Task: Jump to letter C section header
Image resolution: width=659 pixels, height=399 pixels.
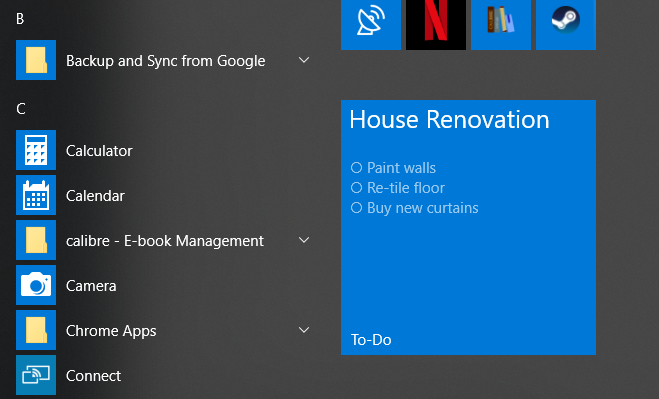Action: [x=21, y=109]
